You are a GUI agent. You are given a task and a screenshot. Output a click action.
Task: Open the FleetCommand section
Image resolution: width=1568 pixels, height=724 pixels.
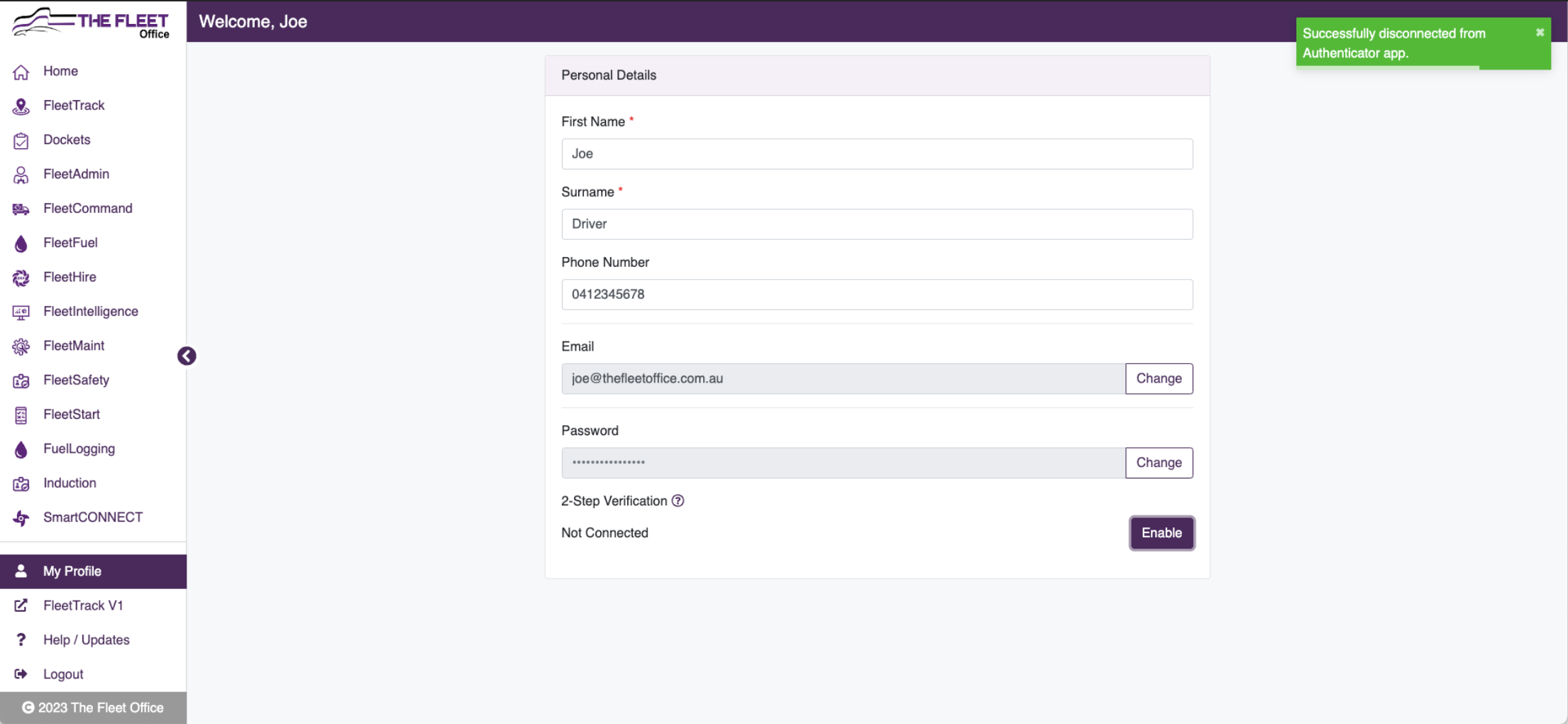coord(87,208)
